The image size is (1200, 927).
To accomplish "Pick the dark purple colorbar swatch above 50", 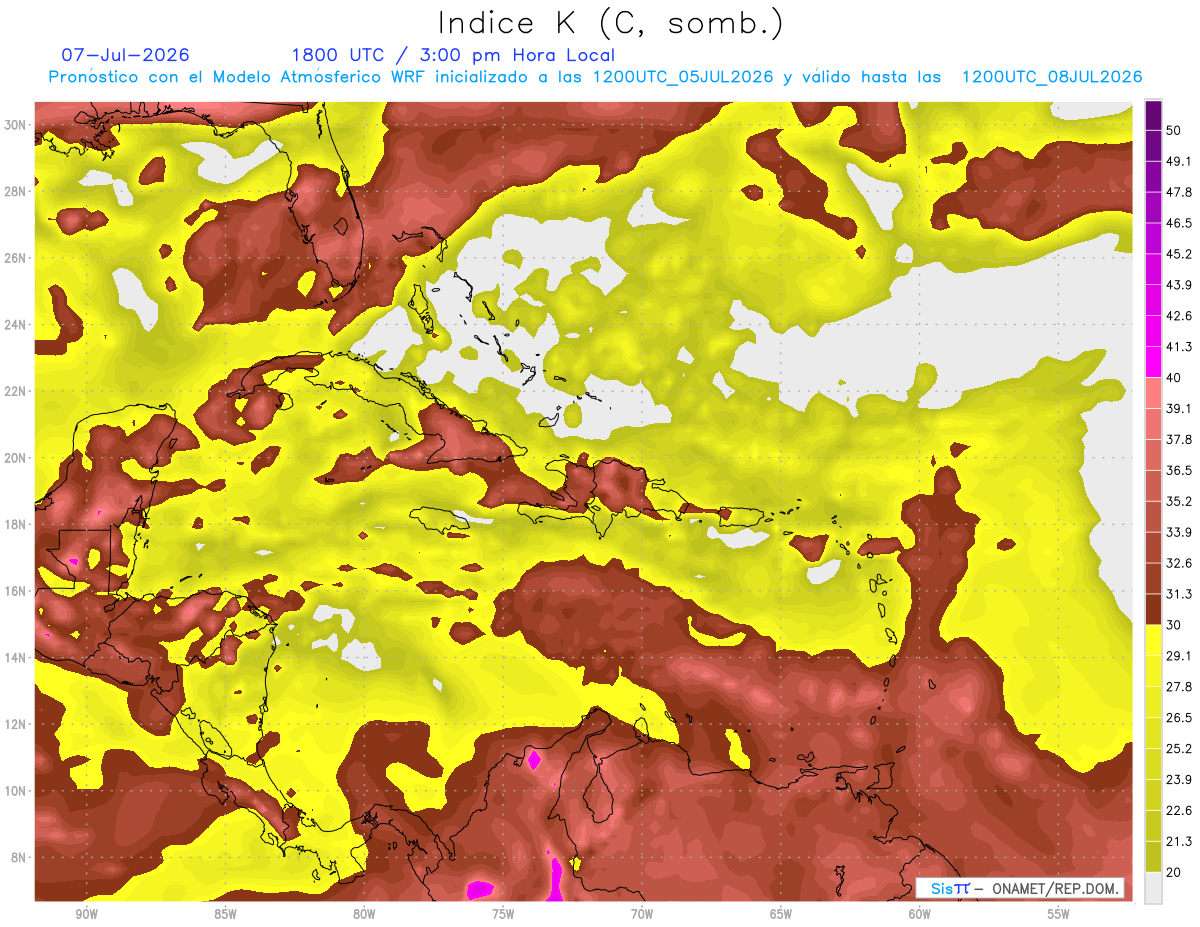I will click(1153, 116).
